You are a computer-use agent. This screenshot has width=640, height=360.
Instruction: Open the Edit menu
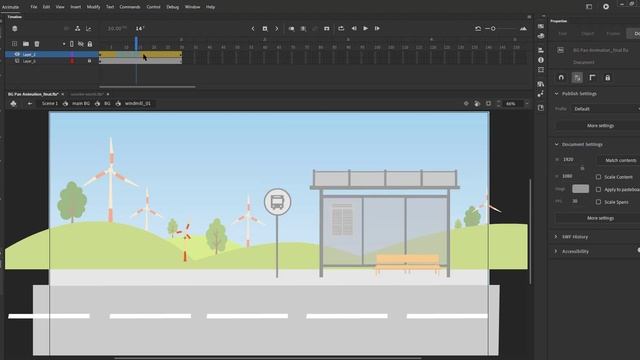(47, 7)
